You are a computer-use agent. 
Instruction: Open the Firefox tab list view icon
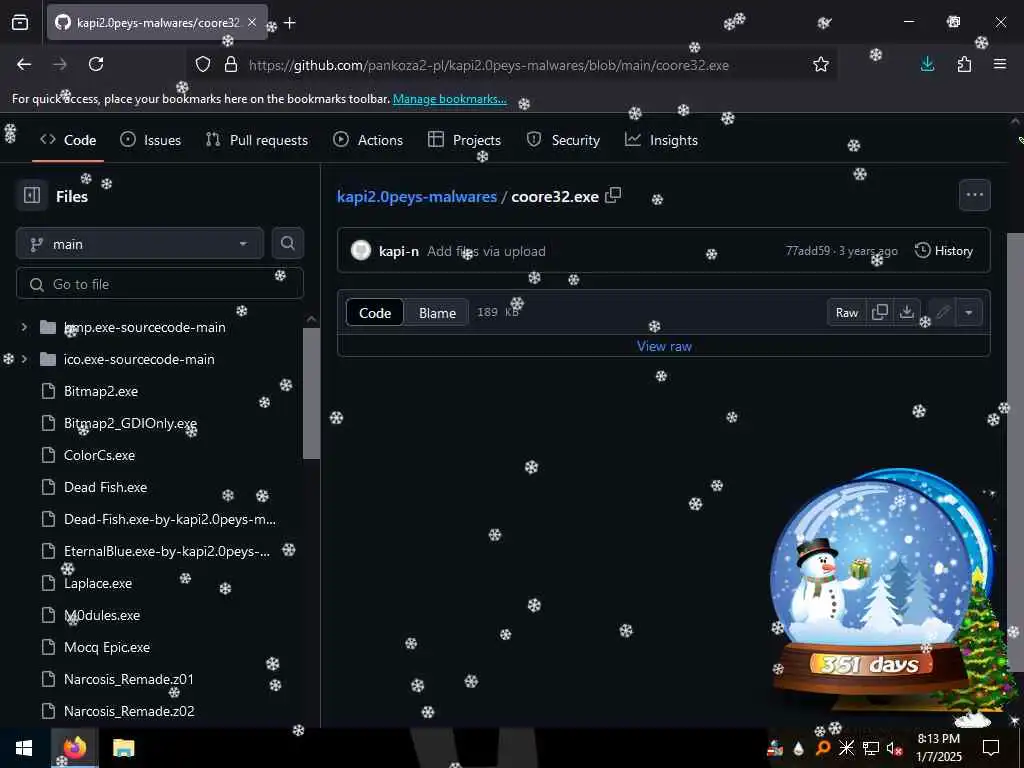coord(20,23)
